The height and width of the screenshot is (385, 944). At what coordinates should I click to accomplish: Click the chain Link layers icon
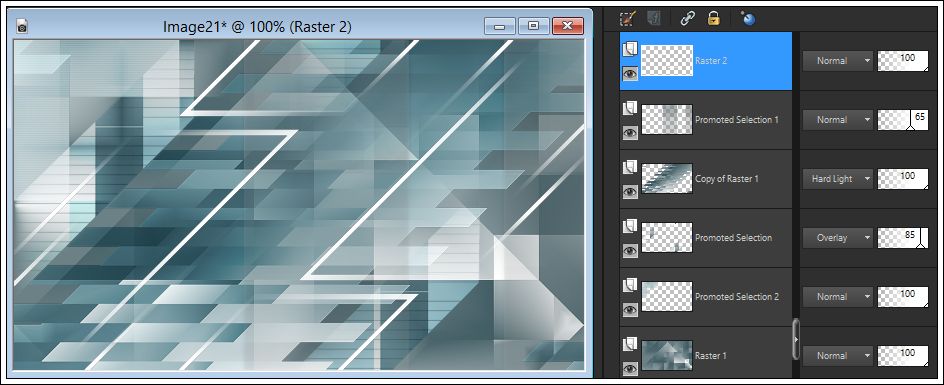687,19
